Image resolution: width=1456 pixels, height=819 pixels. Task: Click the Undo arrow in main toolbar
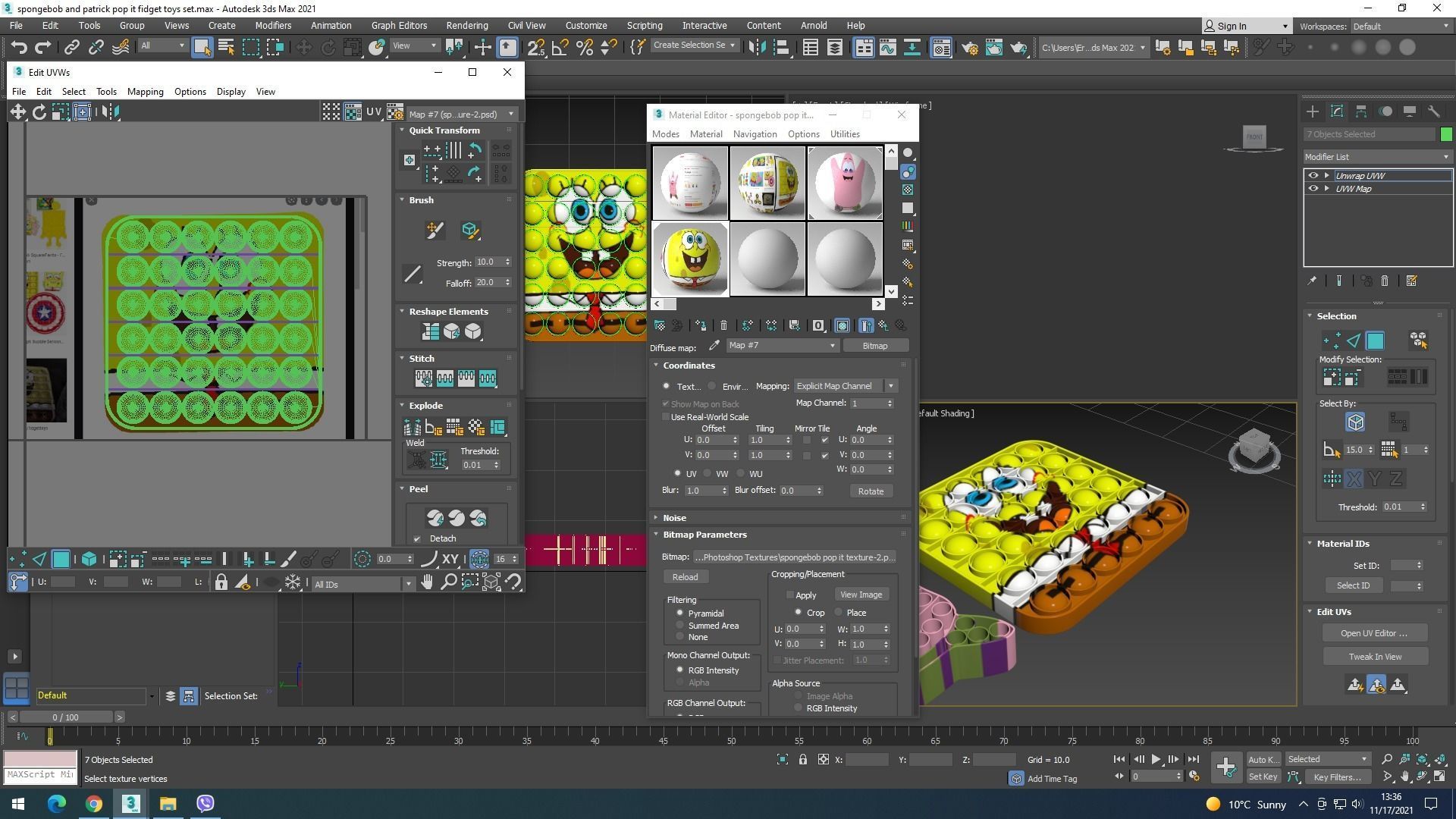pyautogui.click(x=19, y=47)
